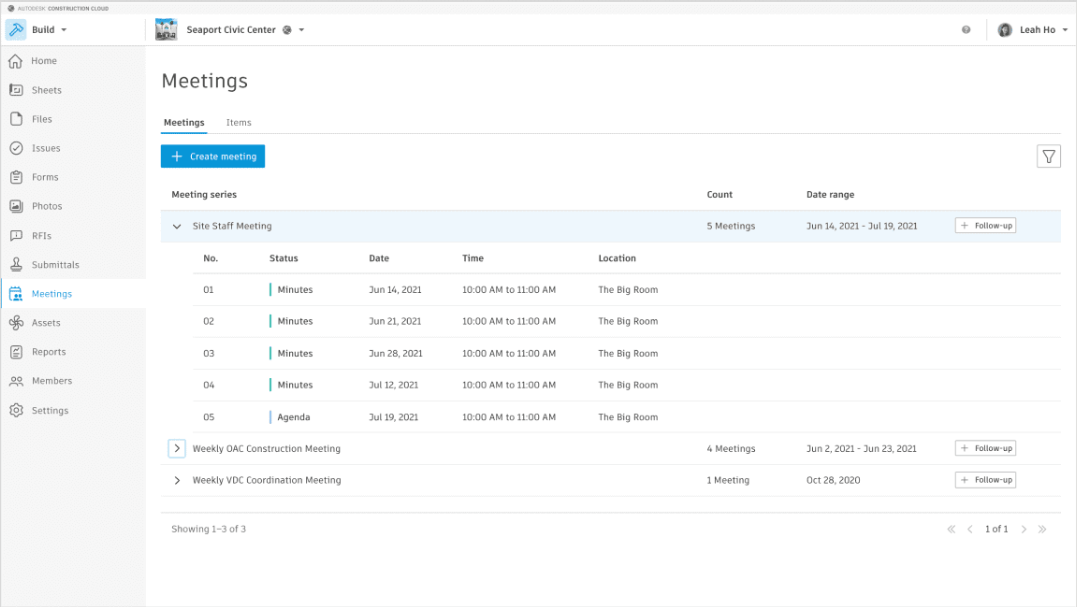Open the filter funnel icon
Screen dimensions: 1077x607
[x=1048, y=157]
